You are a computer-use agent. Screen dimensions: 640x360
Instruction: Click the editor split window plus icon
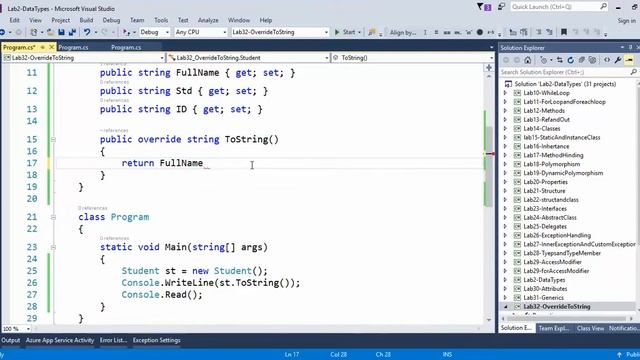pos(489,68)
